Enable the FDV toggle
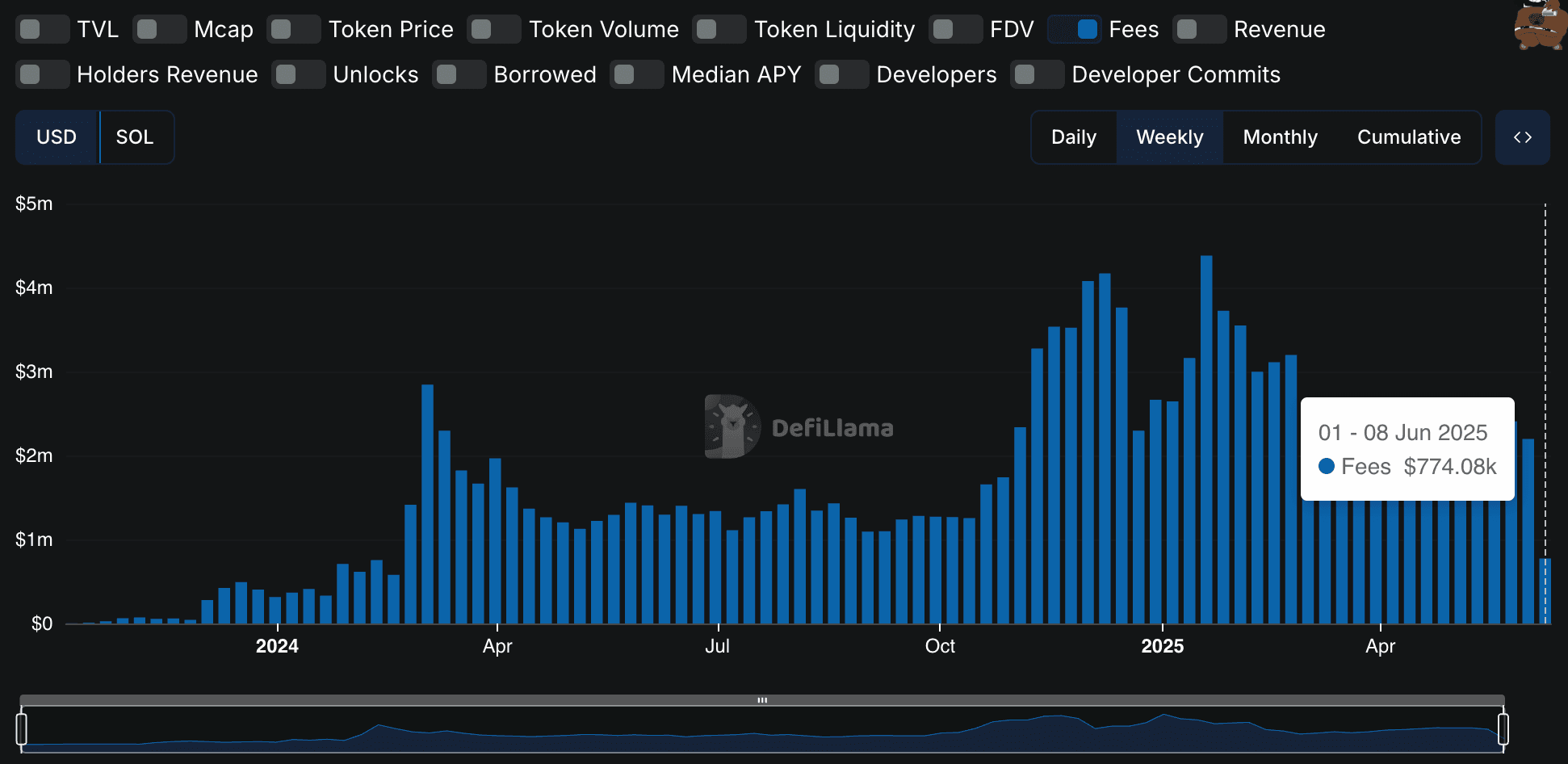1568x764 pixels. click(955, 28)
